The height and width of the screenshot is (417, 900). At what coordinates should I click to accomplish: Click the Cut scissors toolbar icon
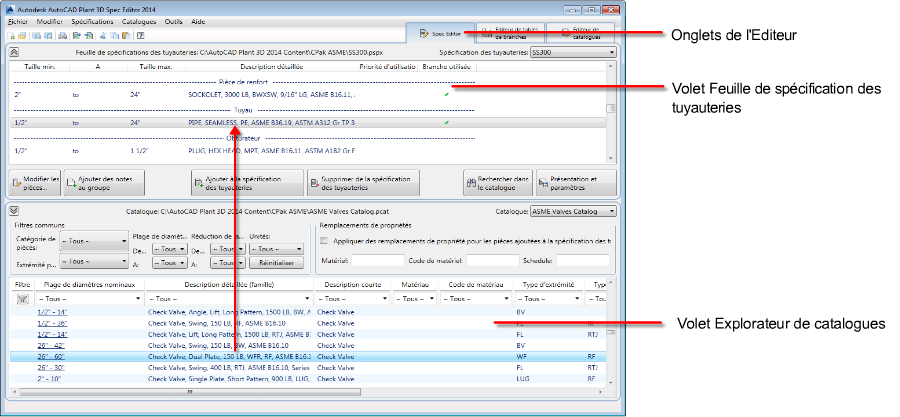[103, 36]
